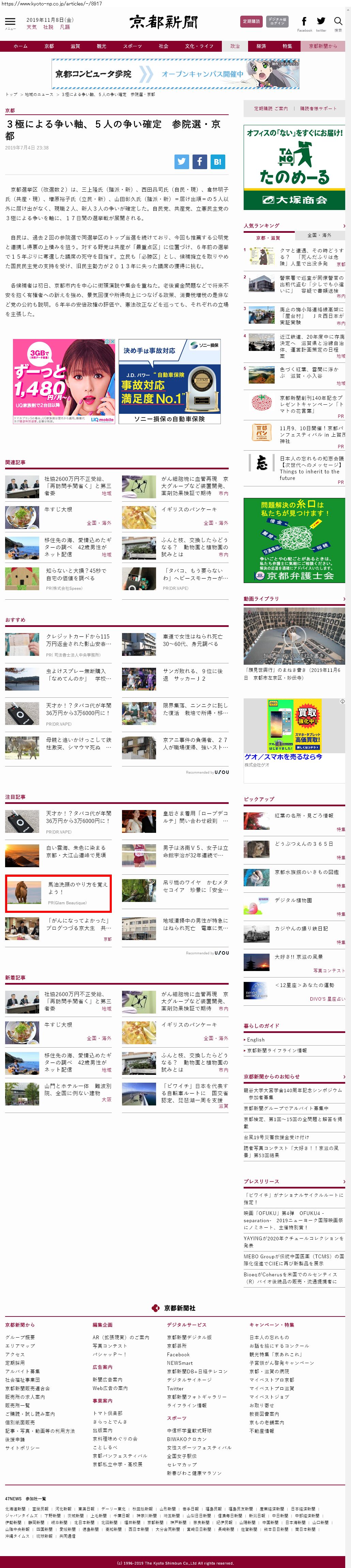Share article via Facebook share button
The image size is (351, 1568).
[x=199, y=161]
